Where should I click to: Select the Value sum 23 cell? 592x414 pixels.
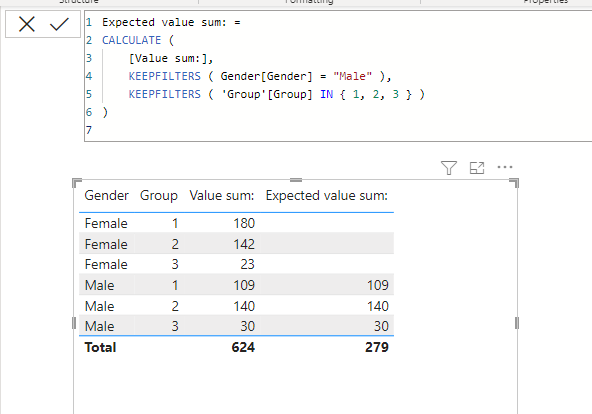(x=247, y=264)
